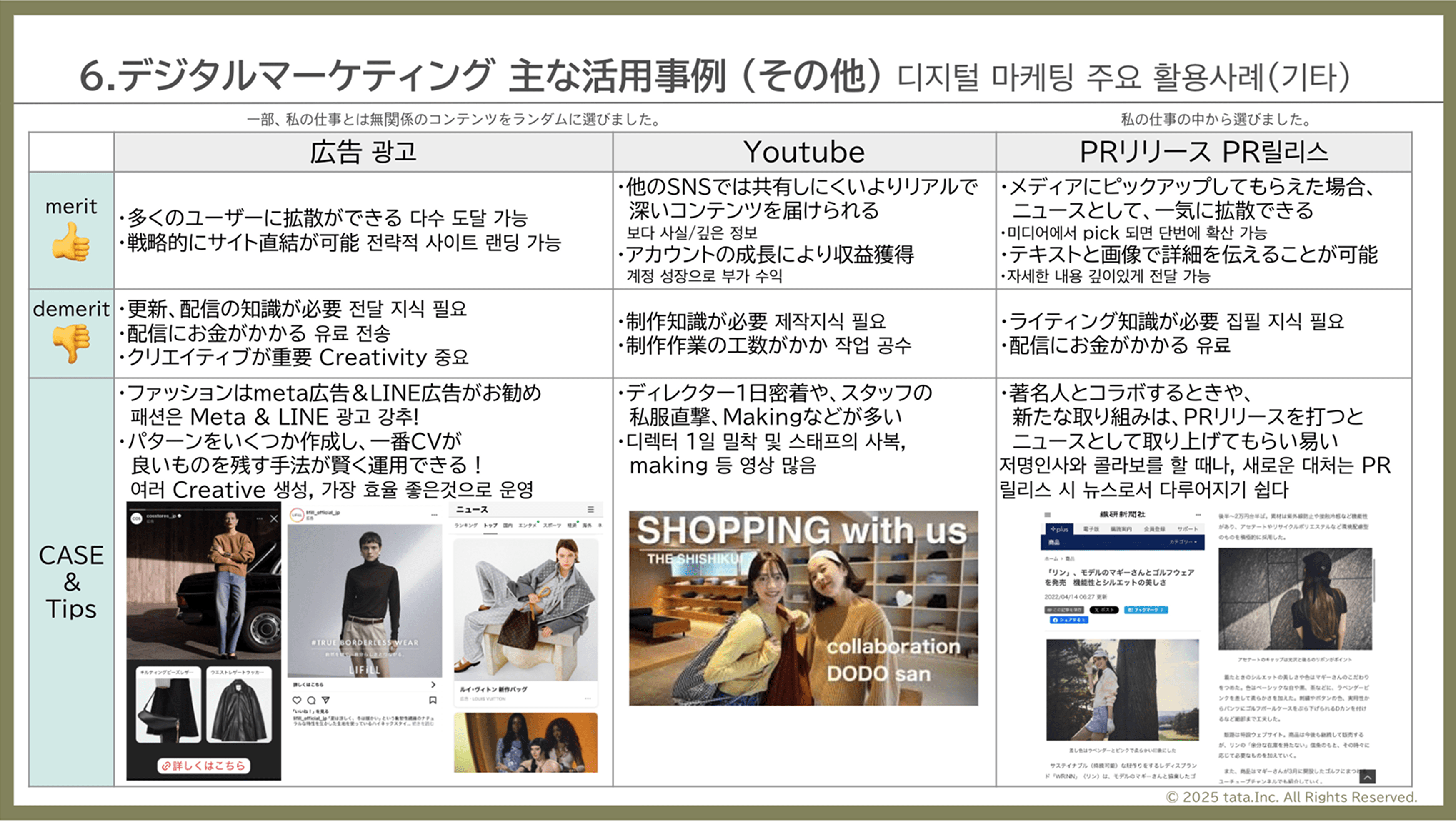The image size is (1456, 821).
Task: Select 電子版 in the 繊研新聞社 navigation
Action: coord(1091,529)
